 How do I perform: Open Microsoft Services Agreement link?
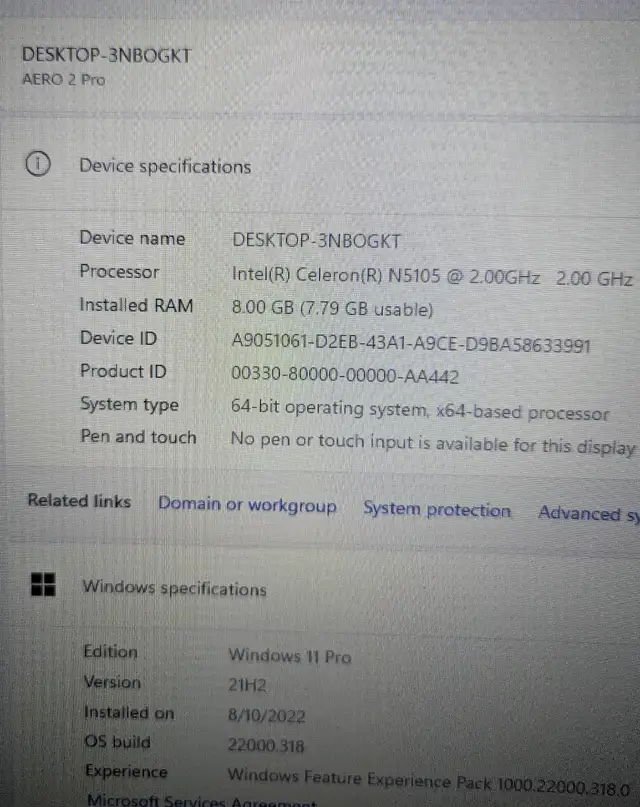(x=202, y=801)
